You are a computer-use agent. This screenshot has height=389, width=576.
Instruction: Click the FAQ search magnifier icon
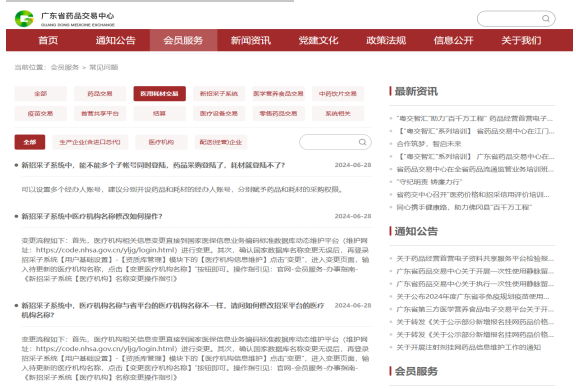tap(362, 142)
